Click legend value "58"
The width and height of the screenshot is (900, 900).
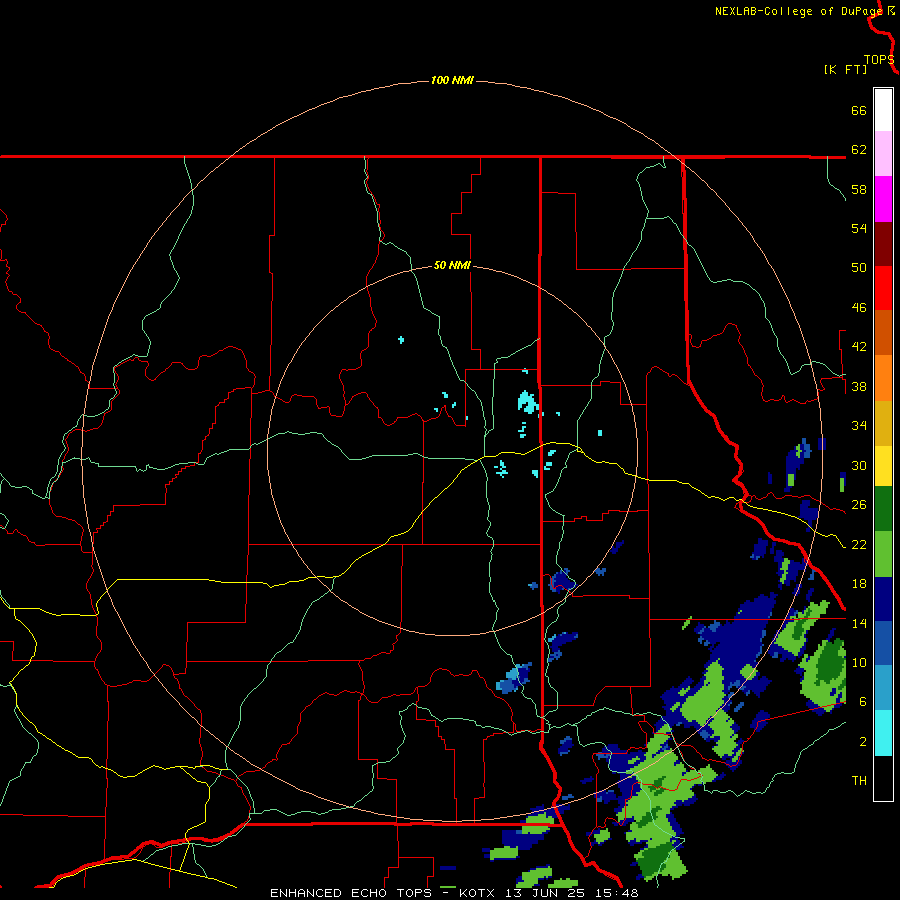pos(859,189)
